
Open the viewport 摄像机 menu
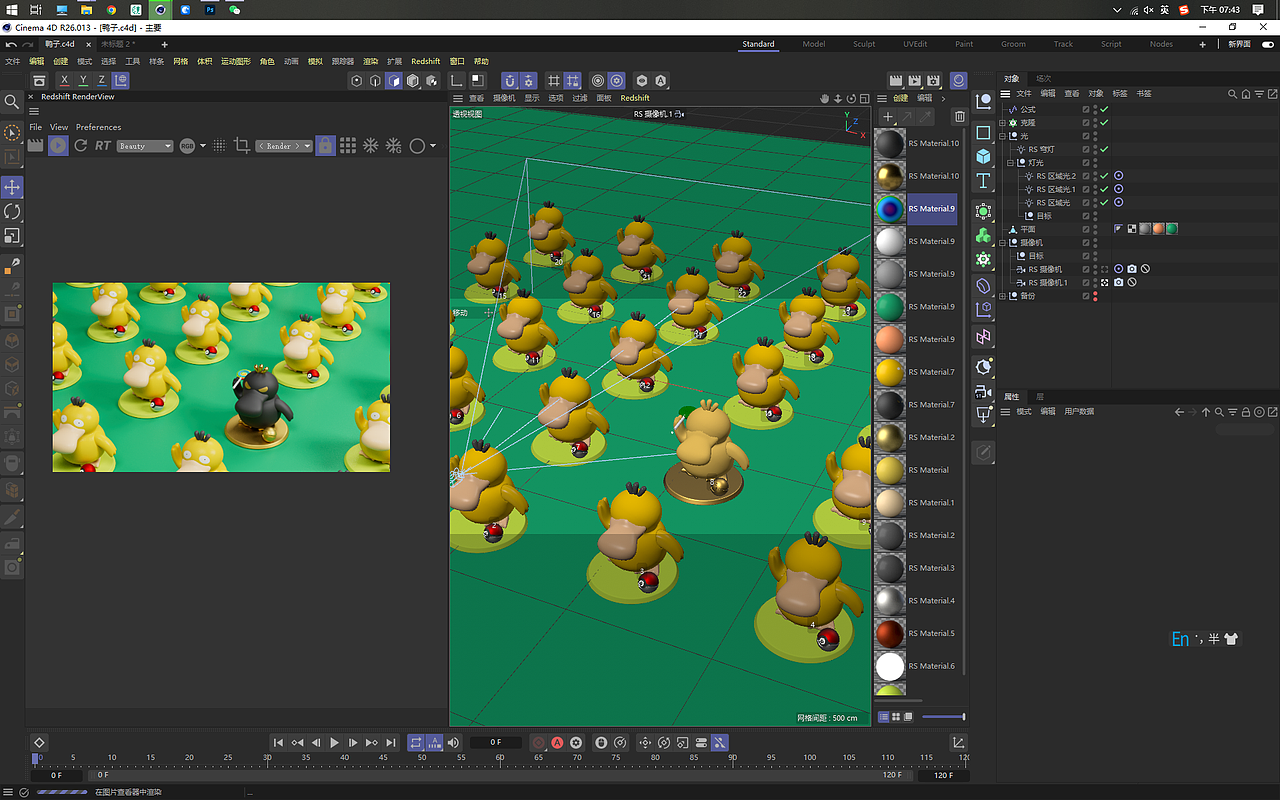pyautogui.click(x=505, y=98)
